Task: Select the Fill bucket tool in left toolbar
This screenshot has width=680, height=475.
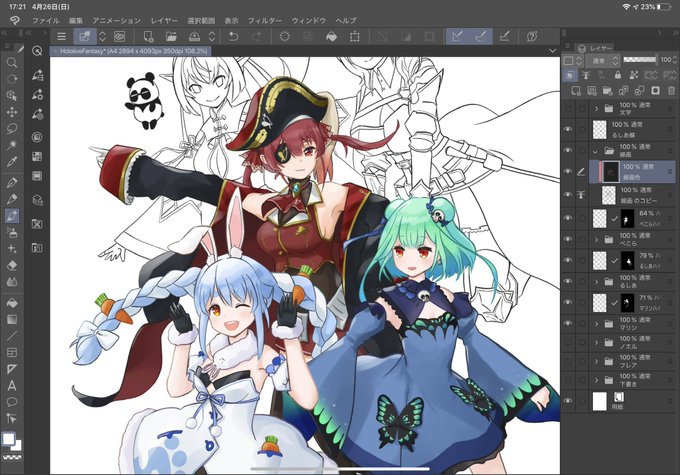Action: point(12,302)
